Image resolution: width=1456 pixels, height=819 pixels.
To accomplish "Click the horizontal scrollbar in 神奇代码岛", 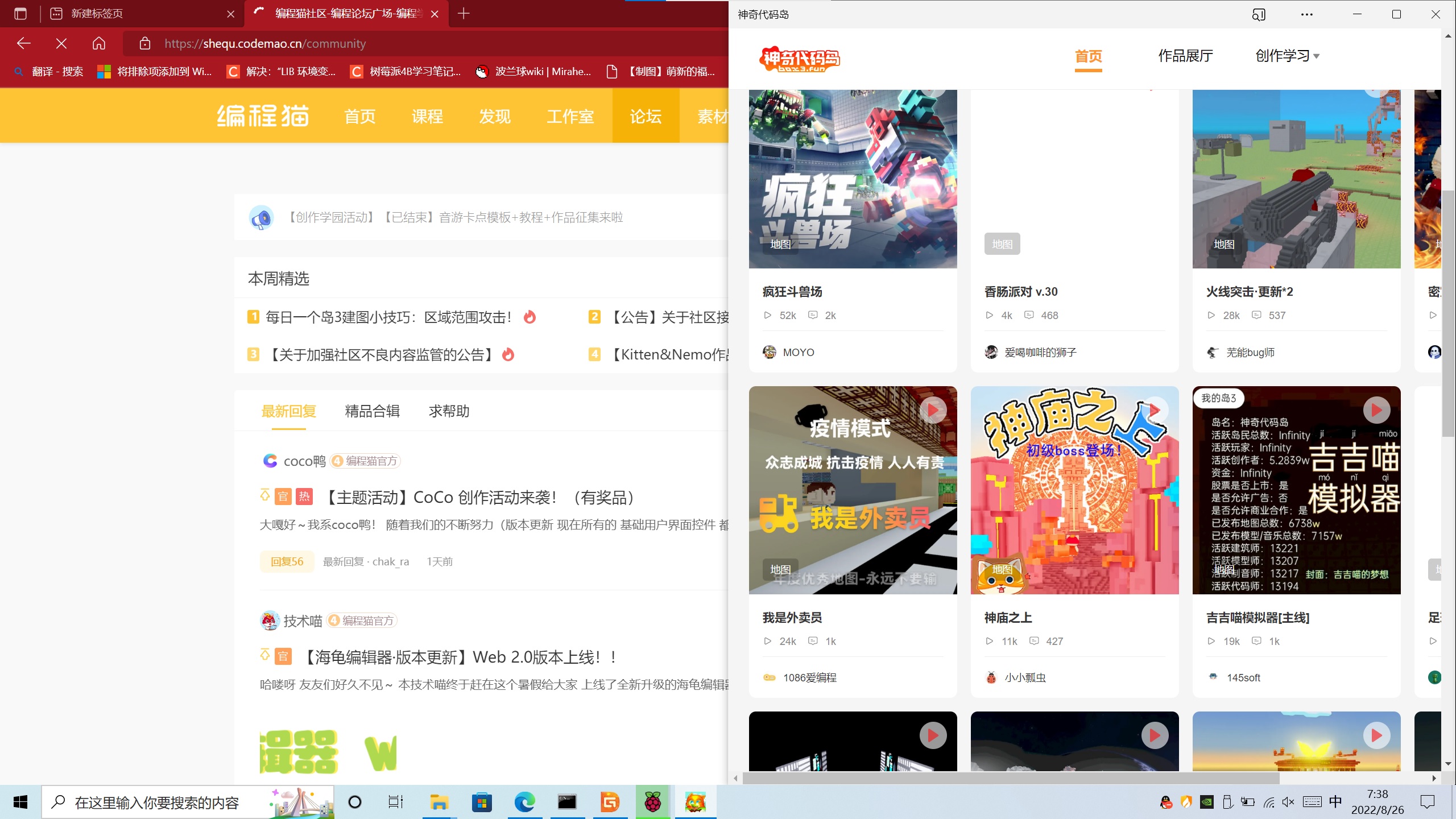I will pyautogui.click(x=1011, y=778).
